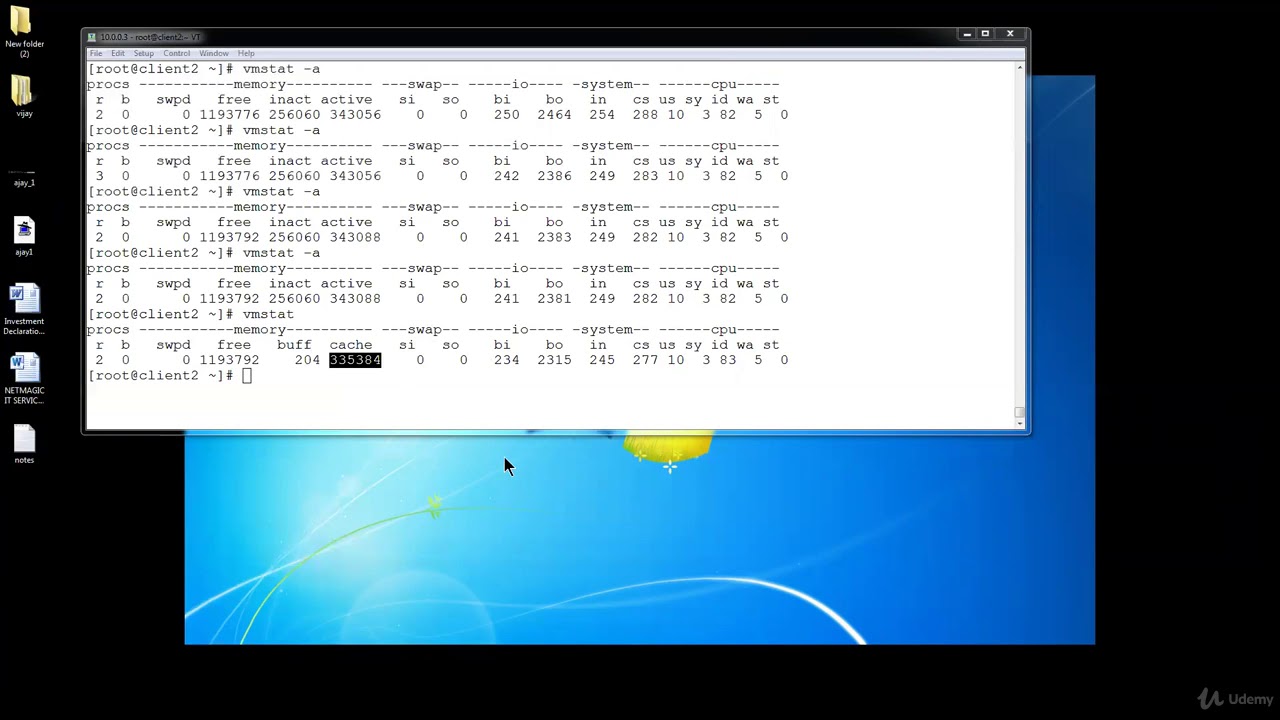Click the bo value 2386
This screenshot has width=1280, height=720.
[x=554, y=176]
